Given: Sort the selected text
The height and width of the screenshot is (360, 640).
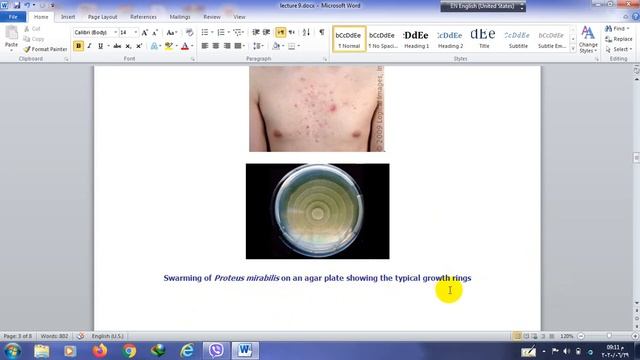Looking at the screenshot, I should click(306, 32).
